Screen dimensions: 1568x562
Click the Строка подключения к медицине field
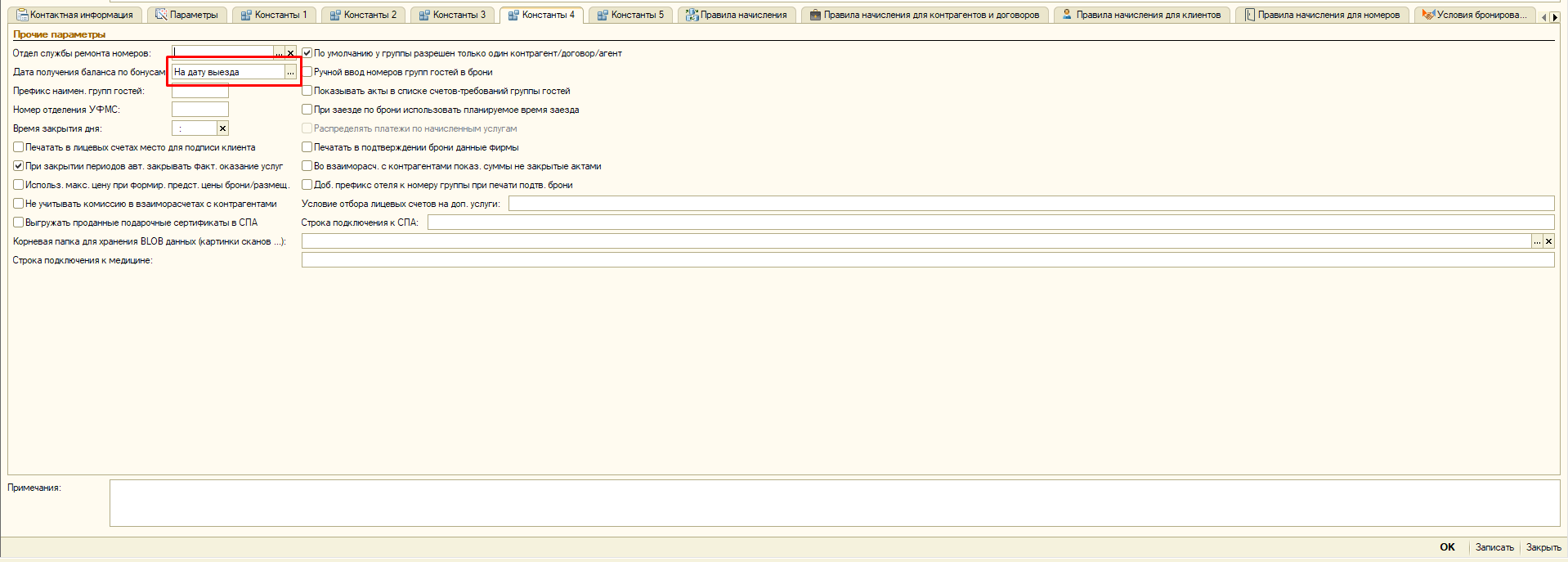pos(928,260)
